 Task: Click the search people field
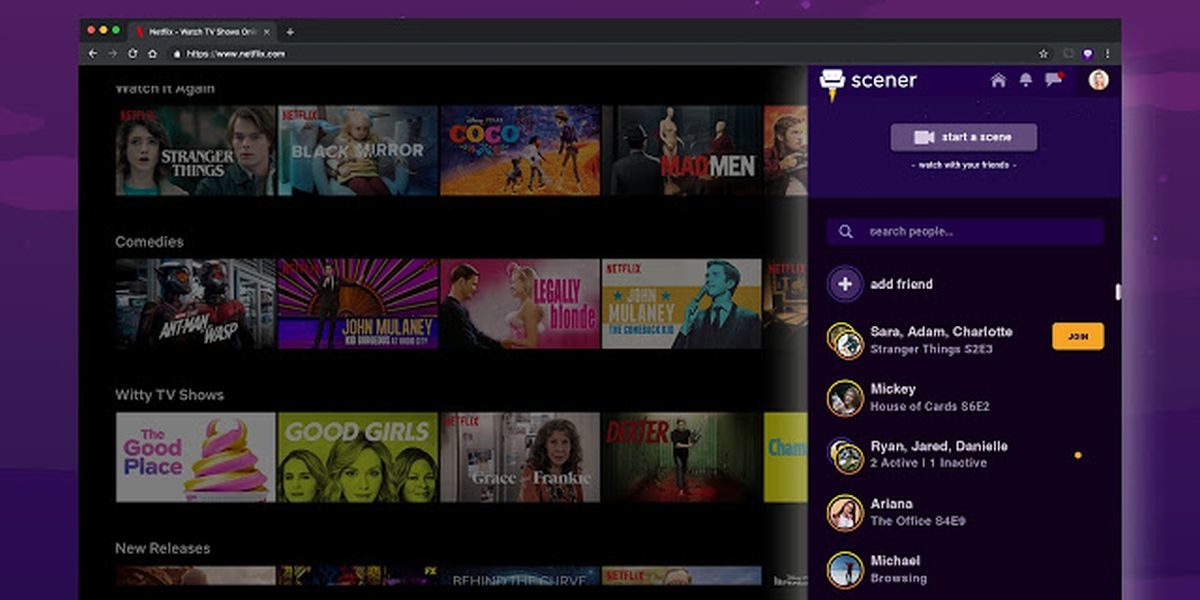pyautogui.click(x=965, y=232)
